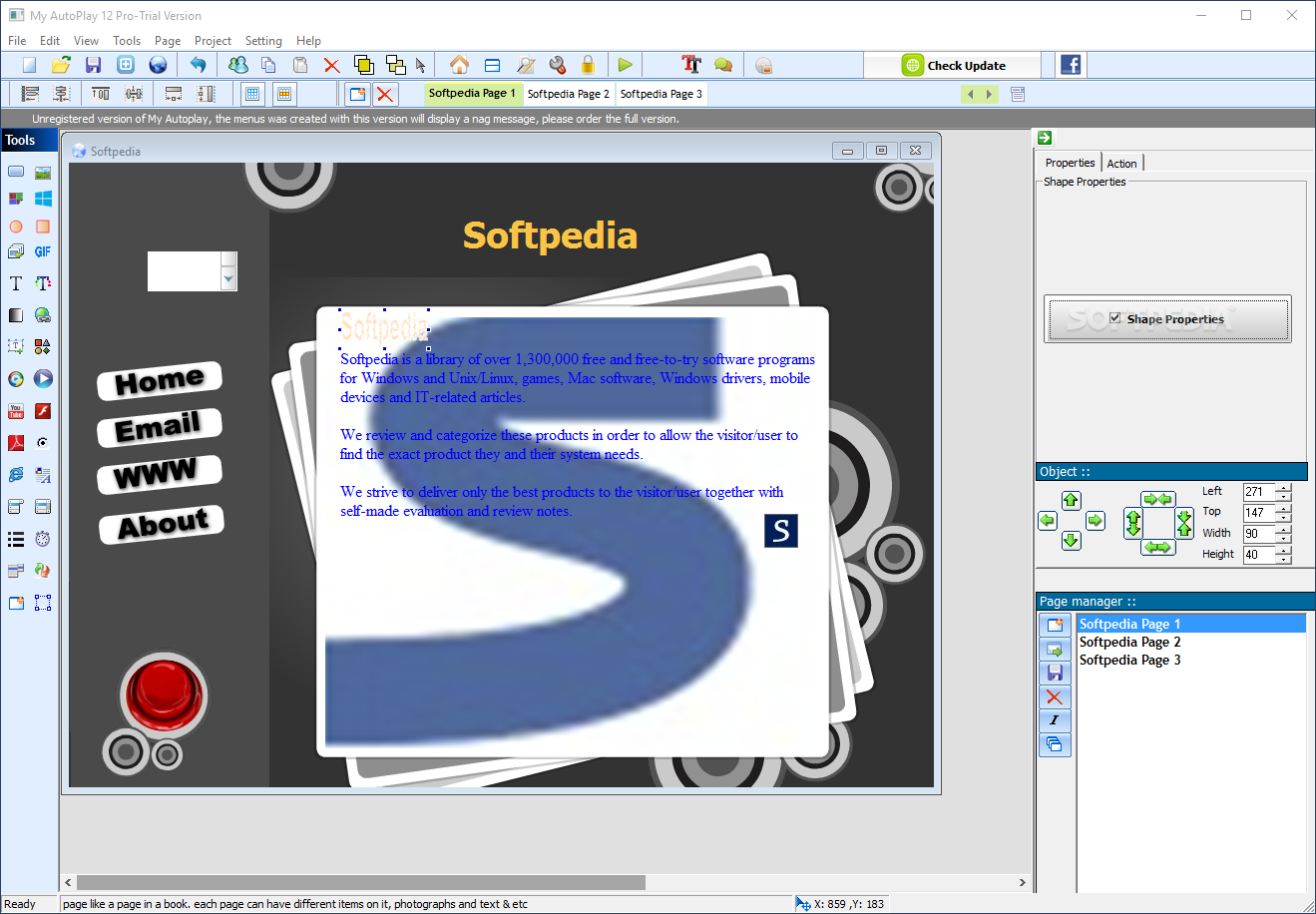Screen dimensions: 1316x914
Task: Increase the Left value with spinner up arrow
Action: pyautogui.click(x=1284, y=487)
